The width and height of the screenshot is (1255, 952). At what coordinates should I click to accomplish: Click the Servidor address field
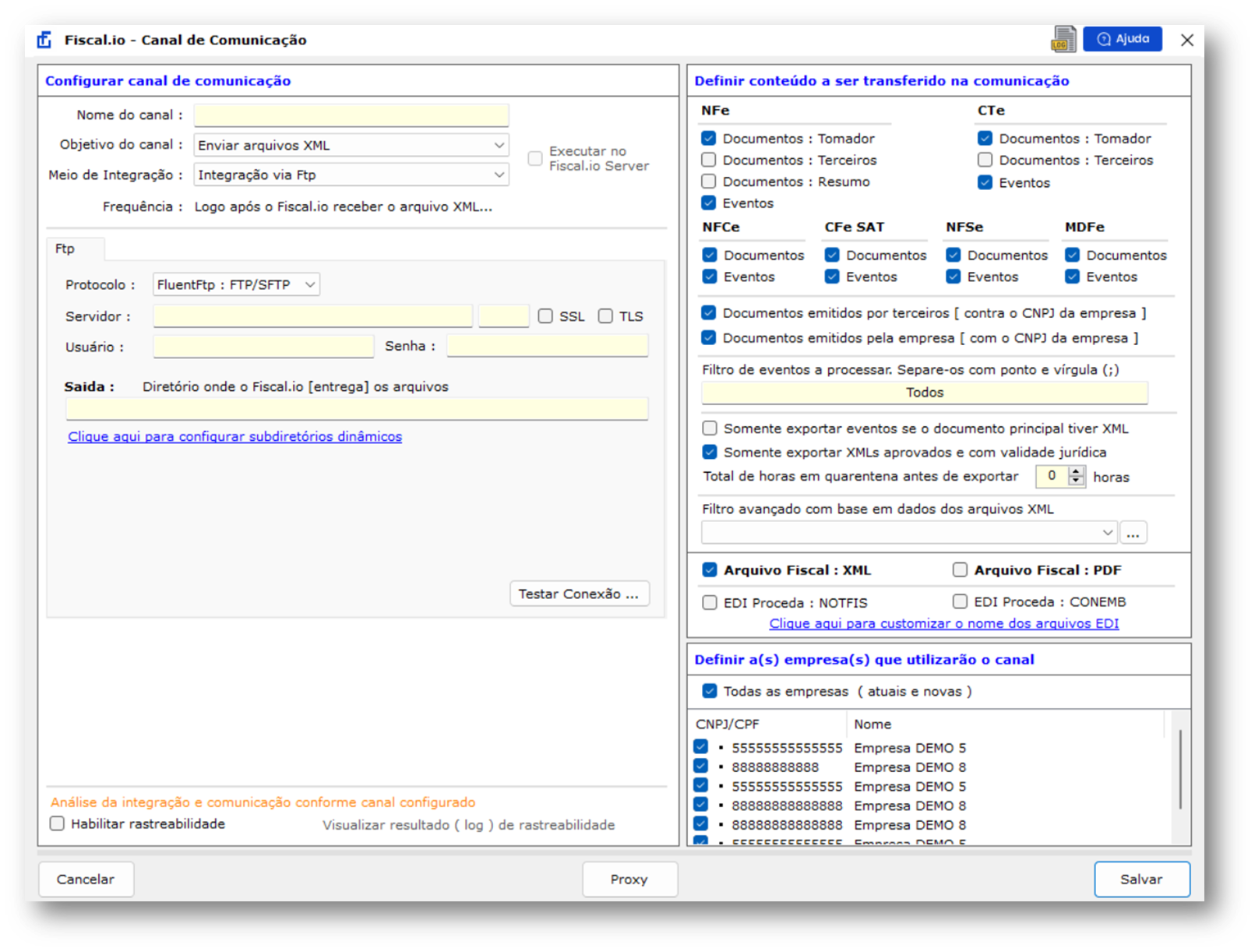click(x=312, y=316)
